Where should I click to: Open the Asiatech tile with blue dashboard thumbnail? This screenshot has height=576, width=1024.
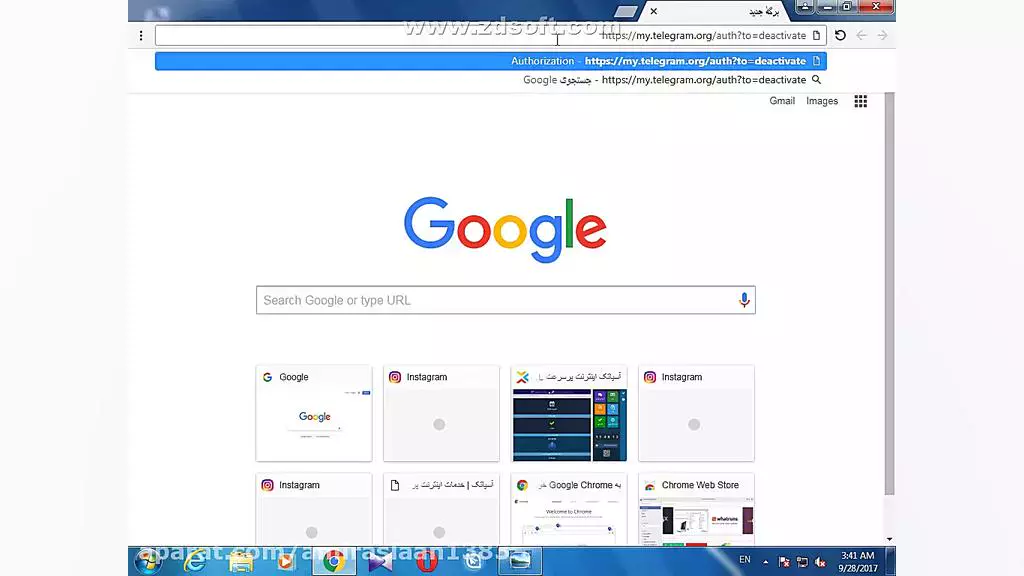(x=569, y=413)
